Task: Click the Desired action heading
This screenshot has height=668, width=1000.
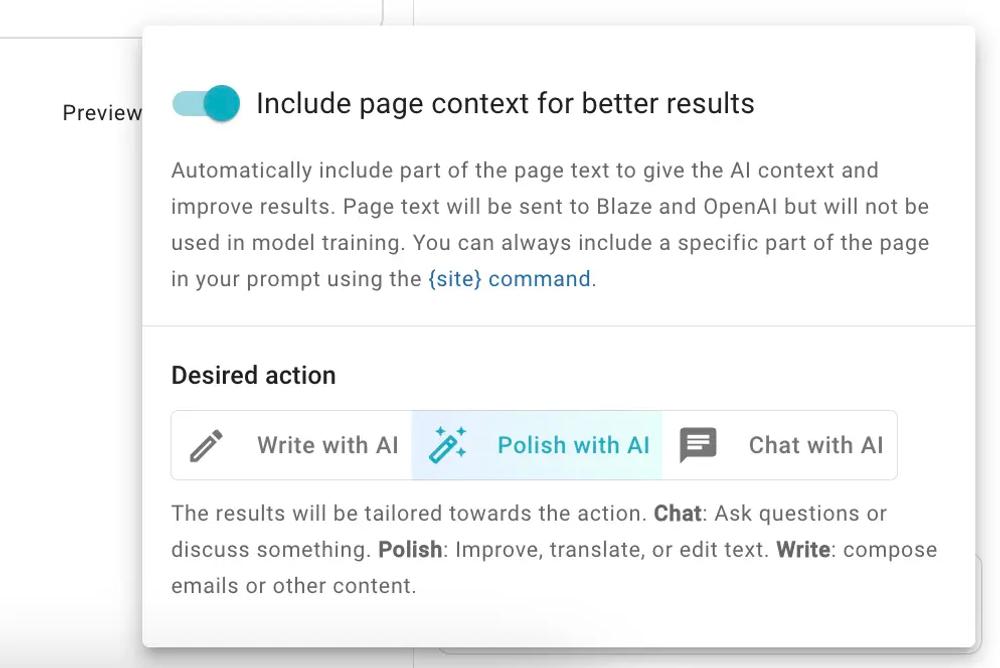Action: pos(253,375)
